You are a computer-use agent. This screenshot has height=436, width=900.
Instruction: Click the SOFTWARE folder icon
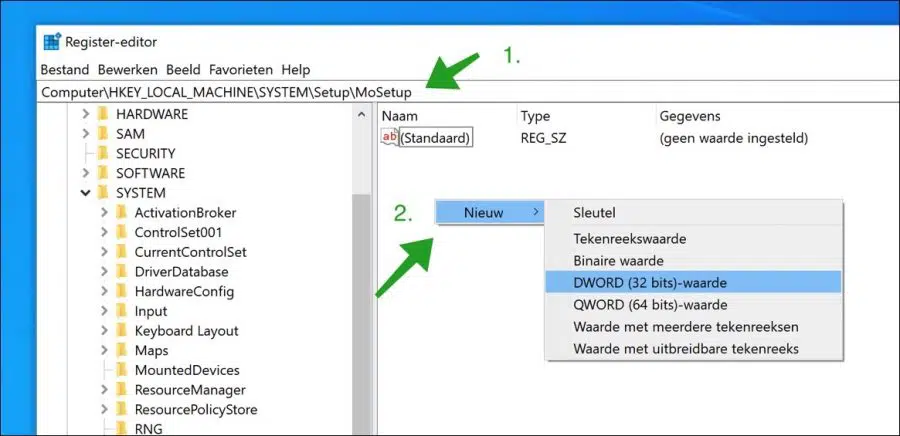[103, 173]
